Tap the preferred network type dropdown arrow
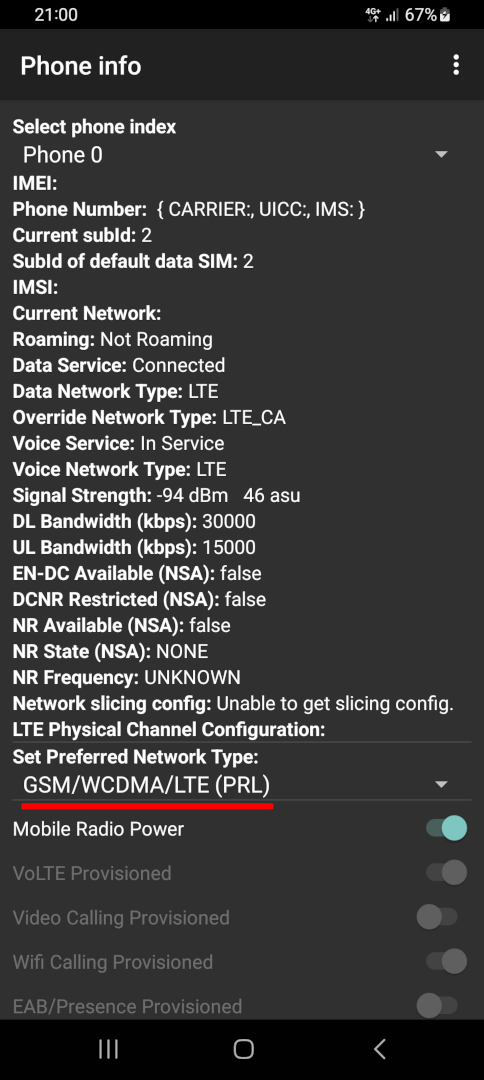Image resolution: width=484 pixels, height=1080 pixels. click(441, 785)
